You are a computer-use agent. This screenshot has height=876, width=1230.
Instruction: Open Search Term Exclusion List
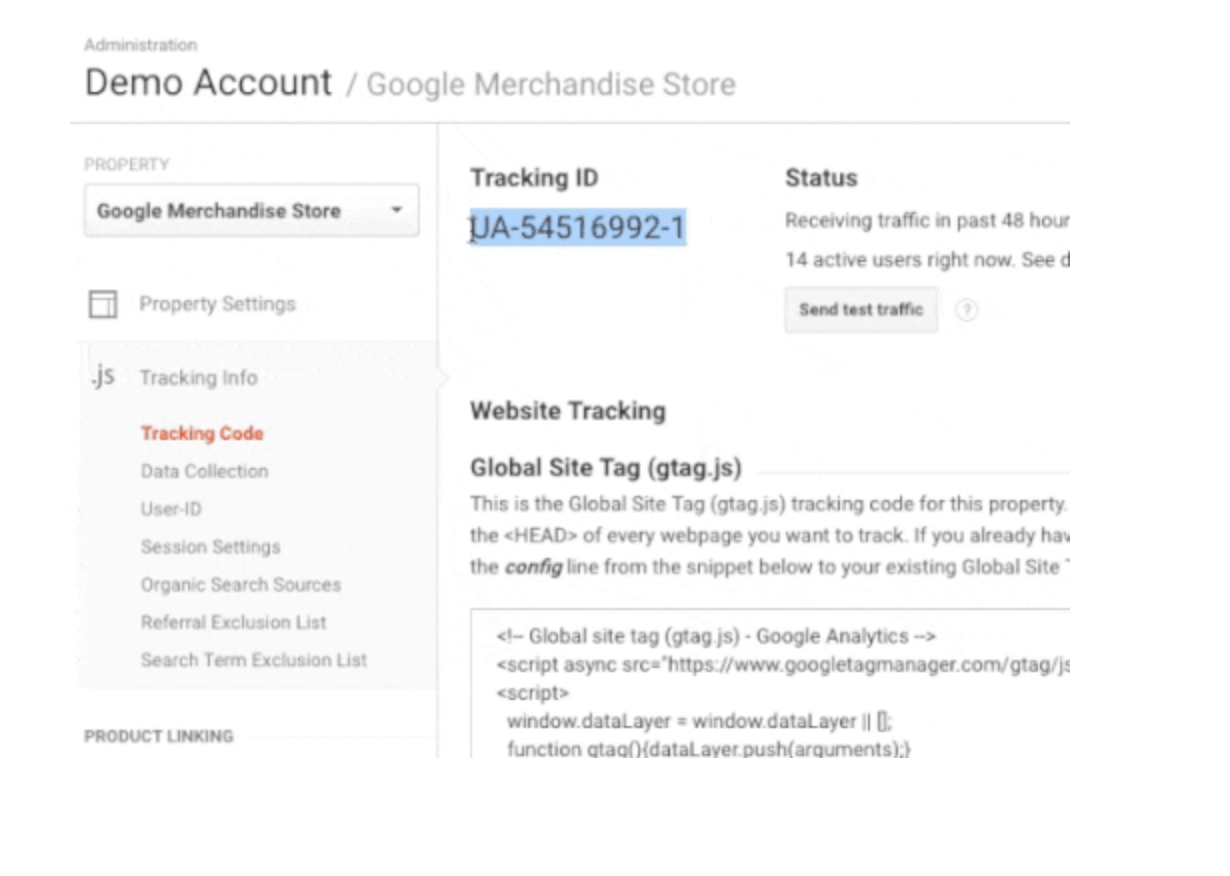click(x=253, y=660)
